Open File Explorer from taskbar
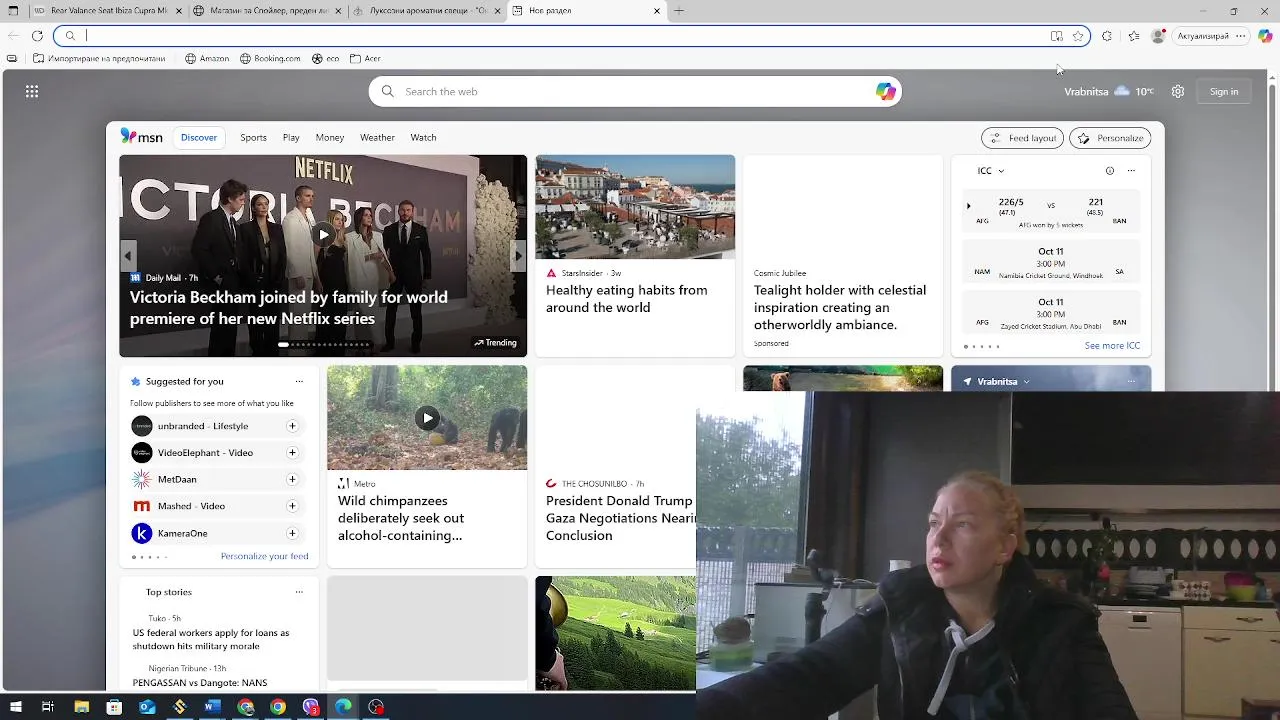 pyautogui.click(x=82, y=707)
